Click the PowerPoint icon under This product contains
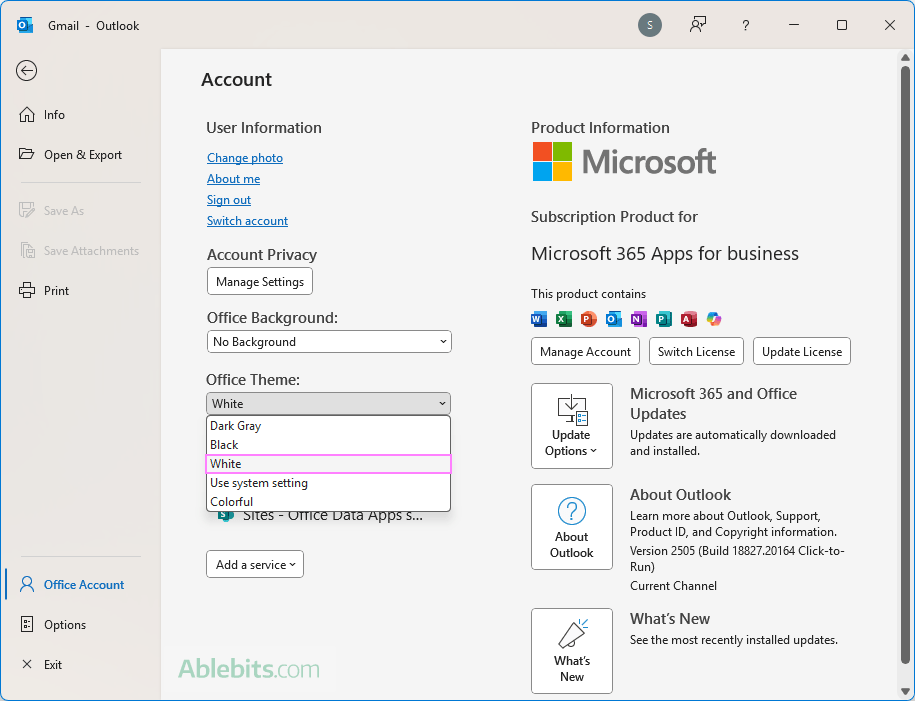915x701 pixels. point(589,319)
